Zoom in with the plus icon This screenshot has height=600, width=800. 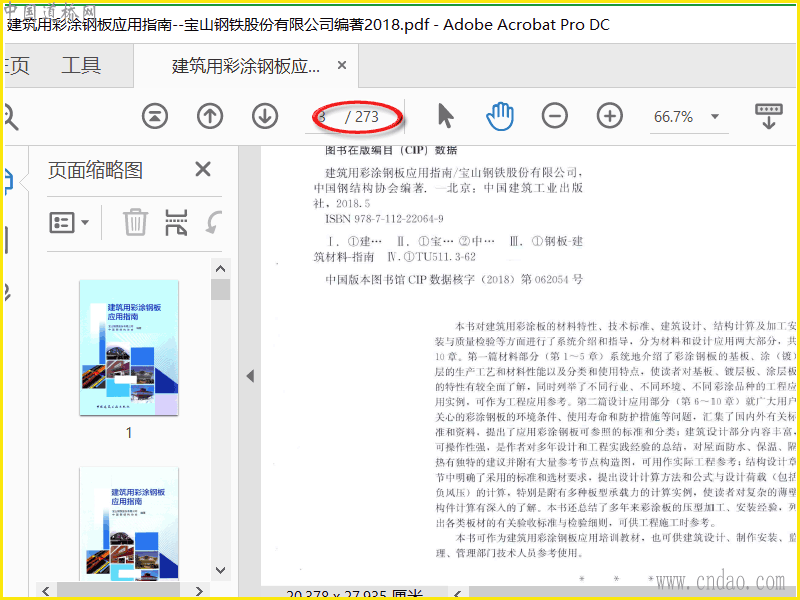[610, 116]
